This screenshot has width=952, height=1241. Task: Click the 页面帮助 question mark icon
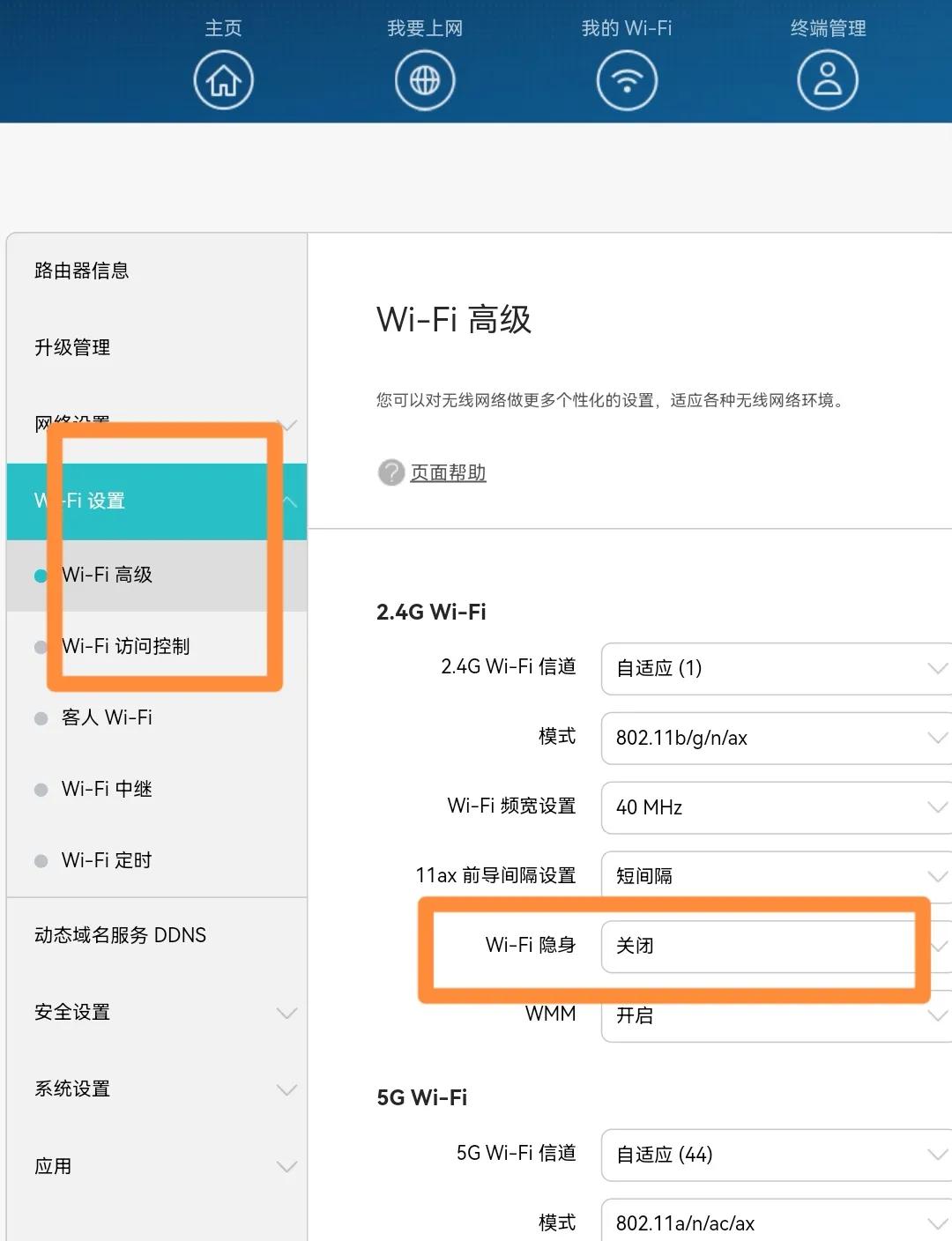point(390,473)
